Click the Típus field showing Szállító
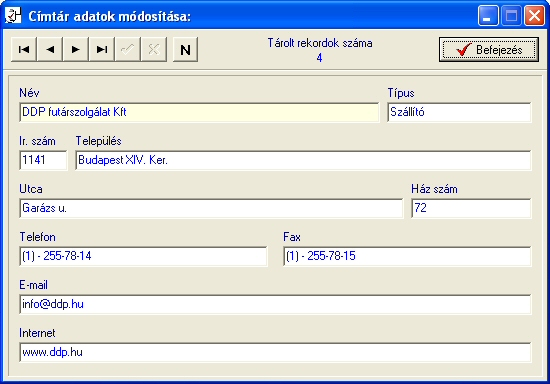 [x=459, y=112]
